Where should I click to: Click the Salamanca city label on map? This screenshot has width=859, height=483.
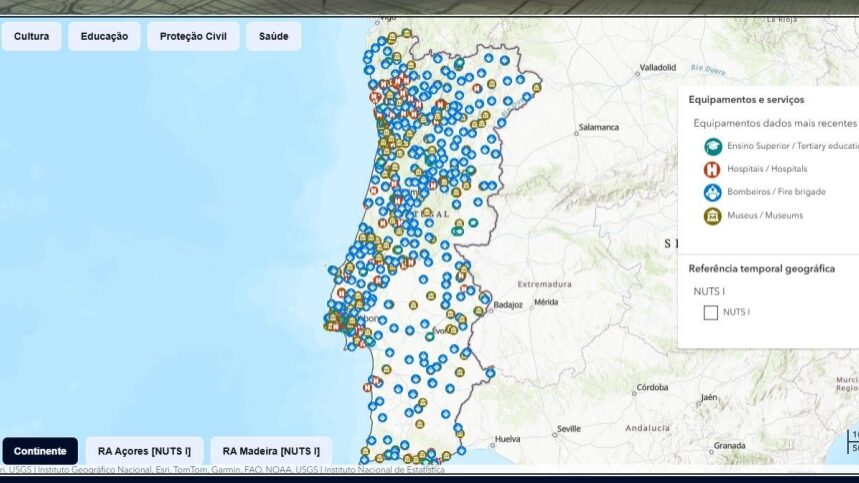click(600, 128)
